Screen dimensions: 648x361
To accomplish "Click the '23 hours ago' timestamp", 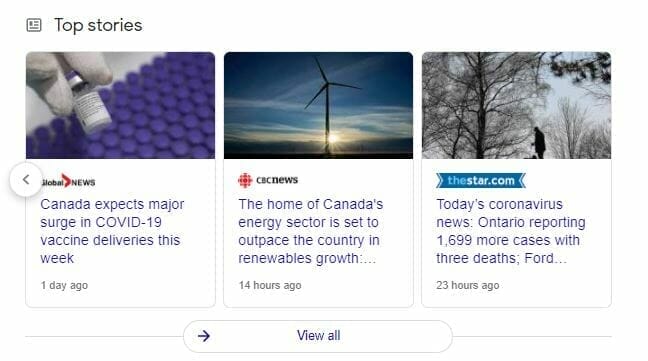I will point(467,285).
